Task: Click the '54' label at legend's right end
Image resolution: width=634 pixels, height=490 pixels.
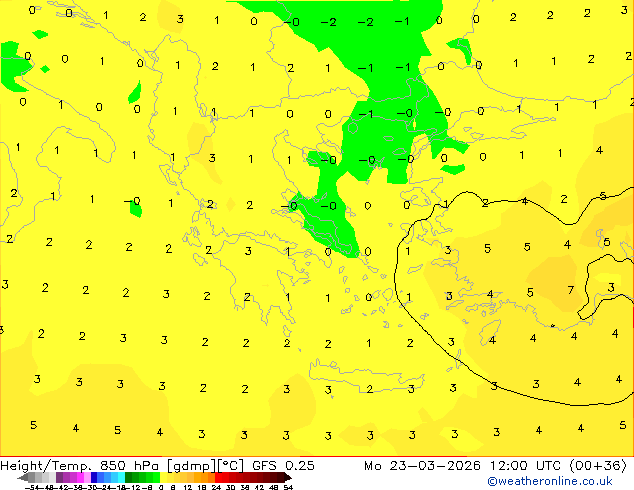Action: click(288, 487)
